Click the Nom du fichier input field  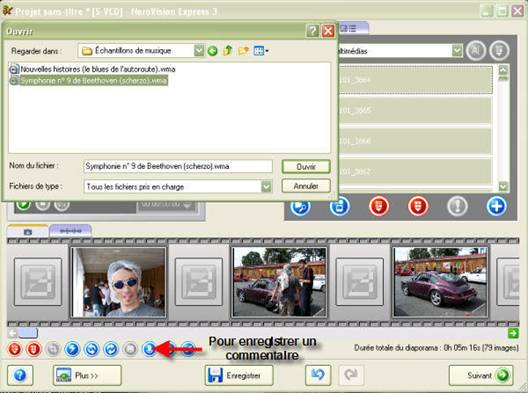(178, 166)
